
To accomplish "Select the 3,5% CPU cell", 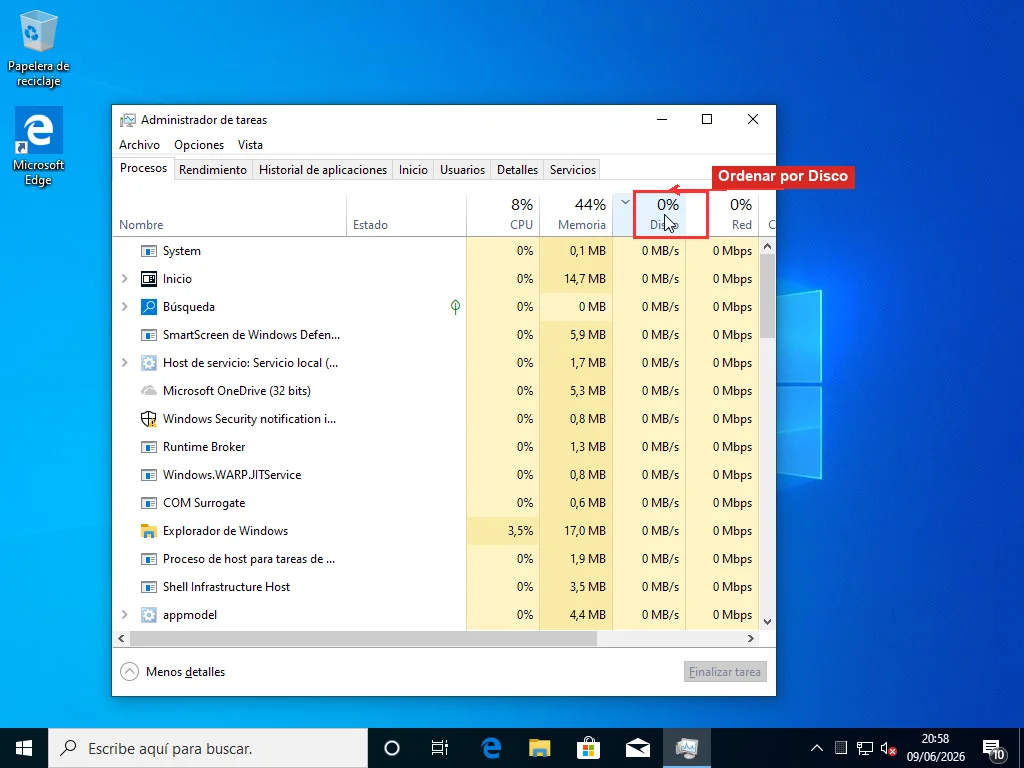I will point(504,531).
